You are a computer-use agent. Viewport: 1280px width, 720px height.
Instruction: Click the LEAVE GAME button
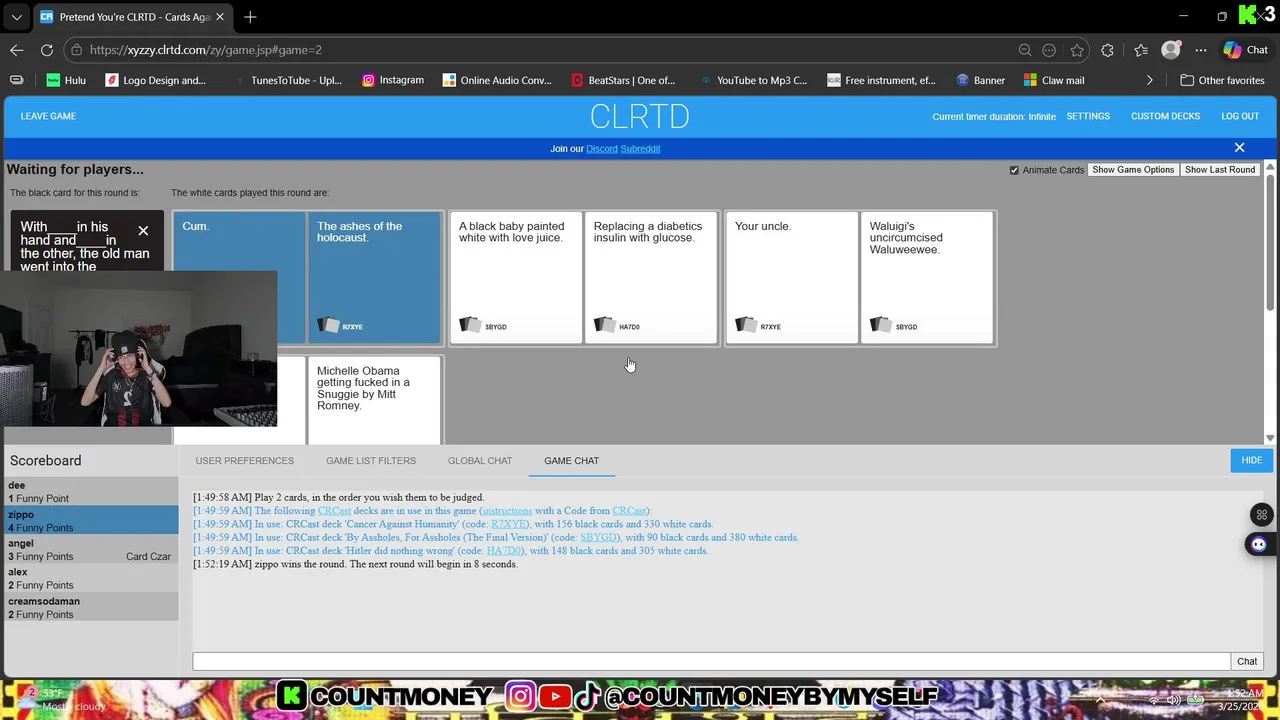click(x=48, y=116)
